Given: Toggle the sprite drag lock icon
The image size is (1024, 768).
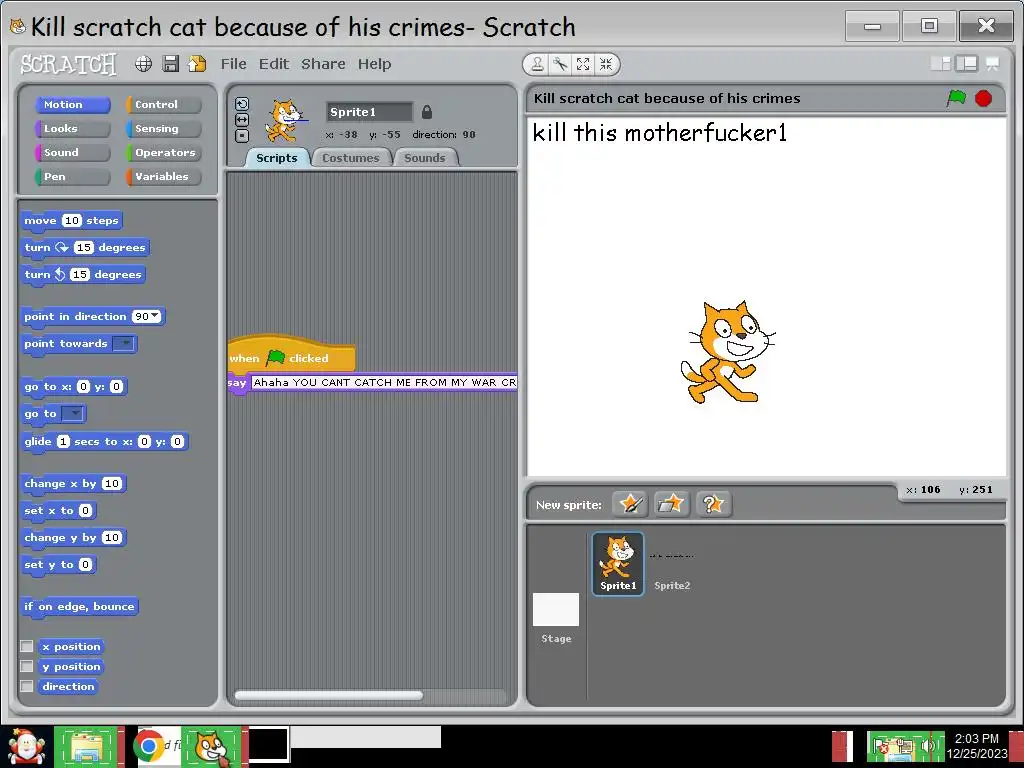Looking at the screenshot, I should (x=426, y=112).
